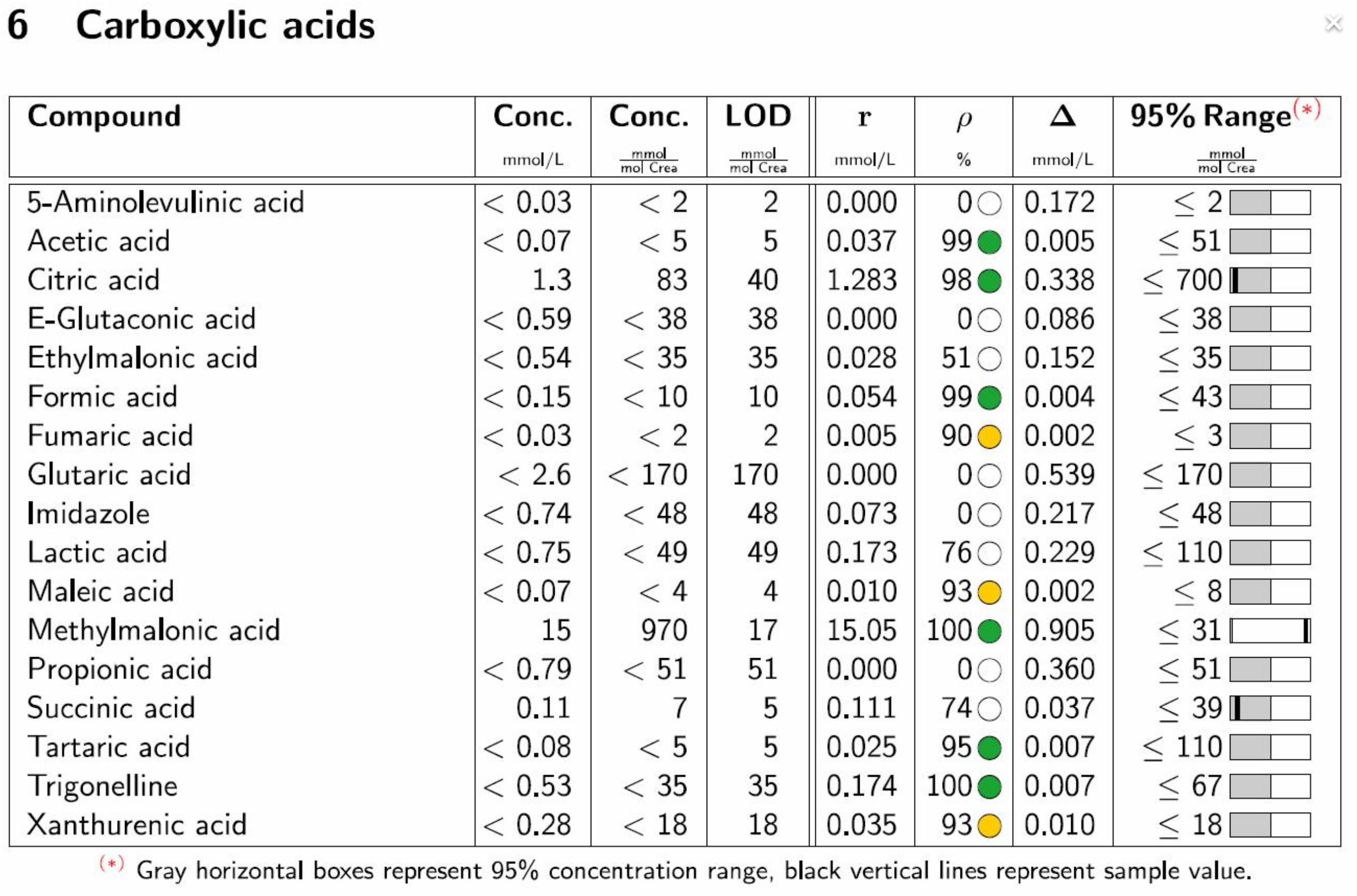Click the Compound column header
Image resolution: width=1357 pixels, height=896 pixels.
(104, 116)
